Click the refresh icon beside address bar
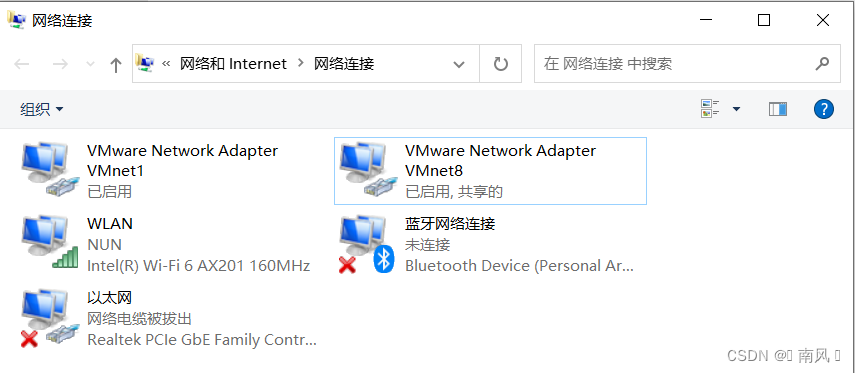Image resolution: width=855 pixels, height=373 pixels. point(501,64)
